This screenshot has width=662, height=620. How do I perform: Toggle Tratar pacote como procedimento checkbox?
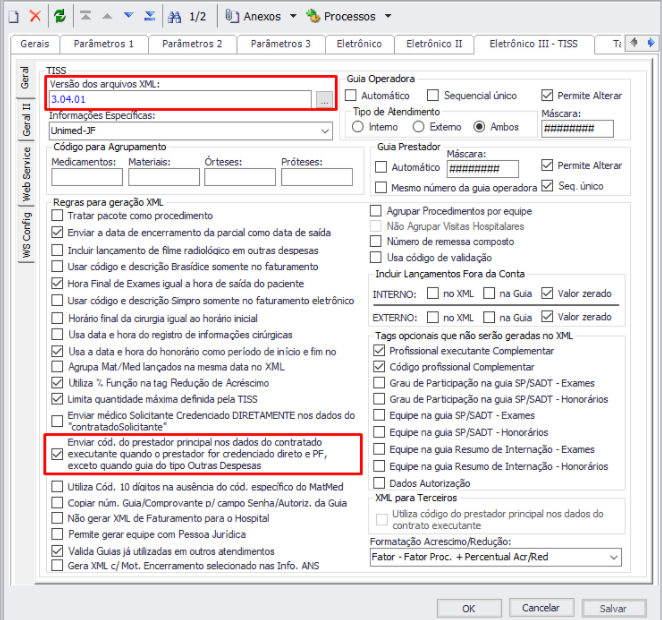click(x=57, y=216)
